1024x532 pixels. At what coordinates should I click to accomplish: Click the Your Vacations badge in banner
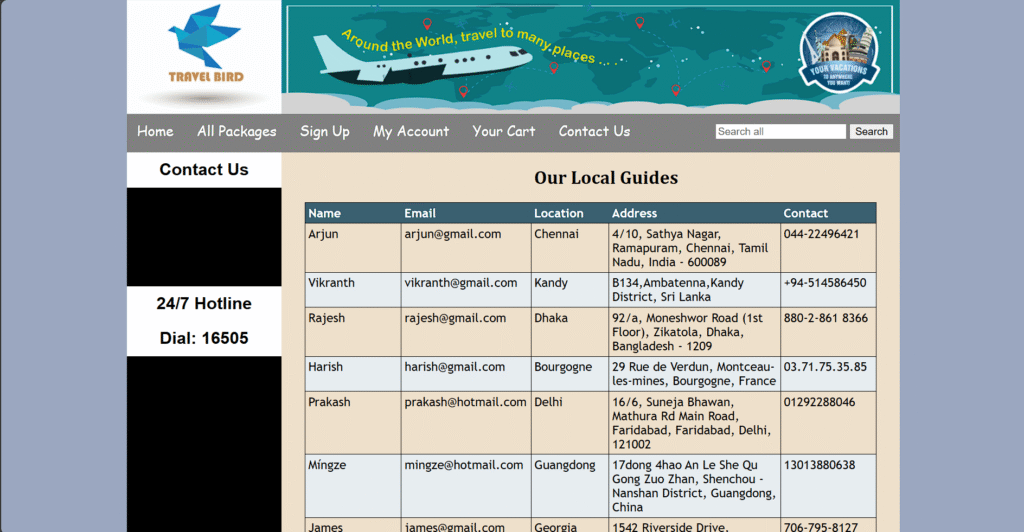click(x=839, y=52)
